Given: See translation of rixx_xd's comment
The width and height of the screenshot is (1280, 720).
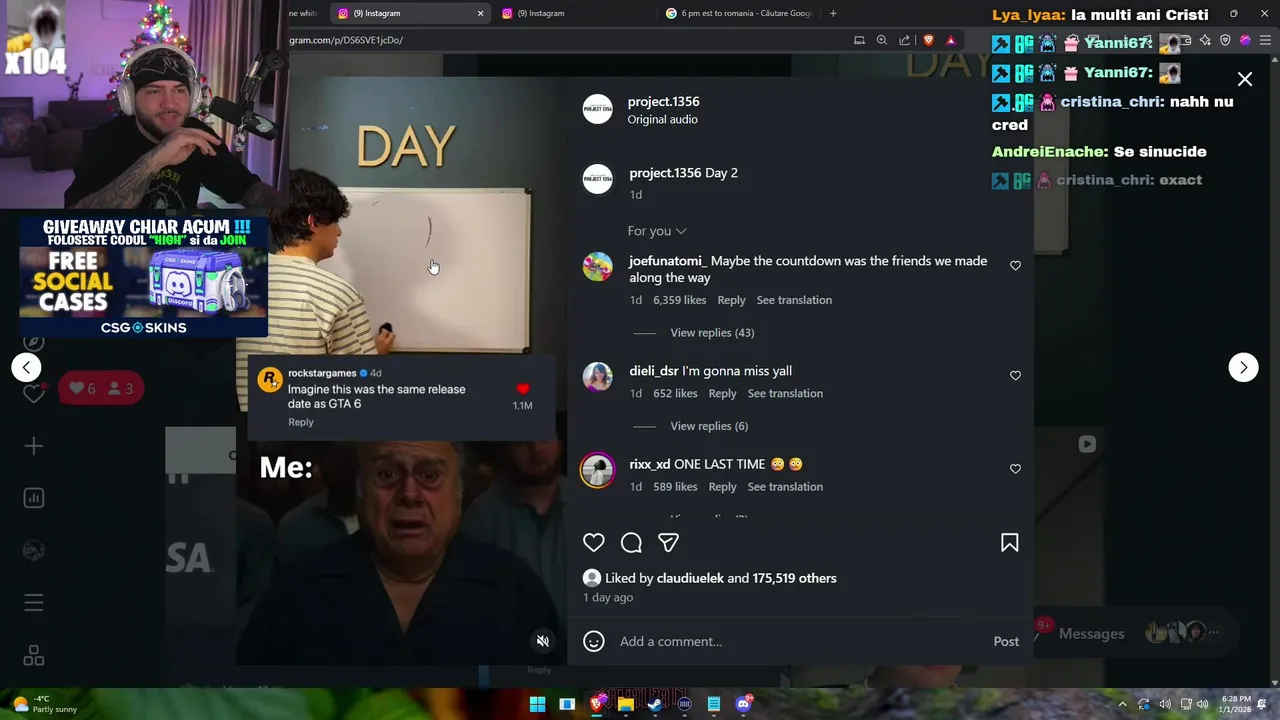Looking at the screenshot, I should coord(785,487).
